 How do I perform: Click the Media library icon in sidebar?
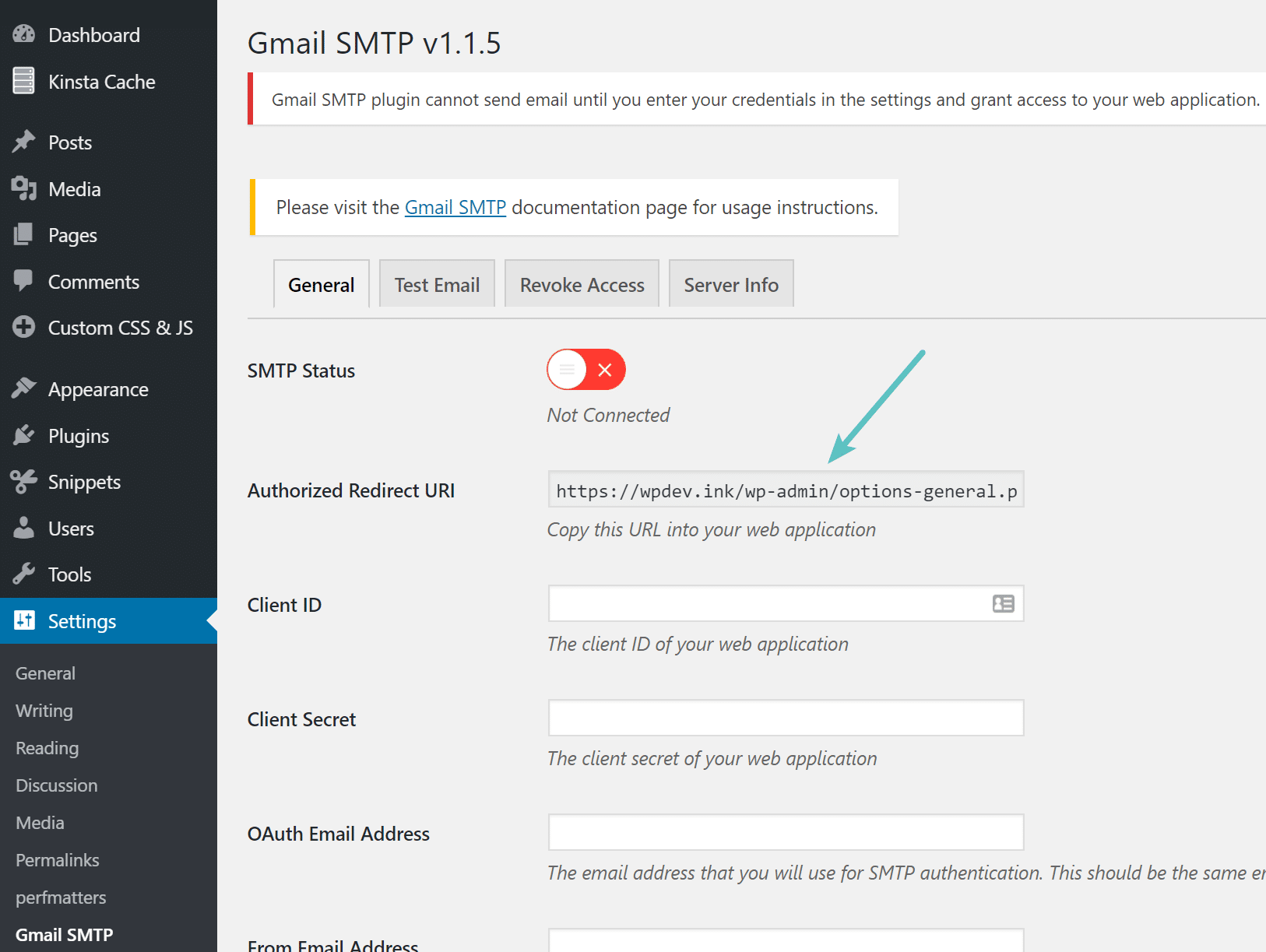point(24,188)
